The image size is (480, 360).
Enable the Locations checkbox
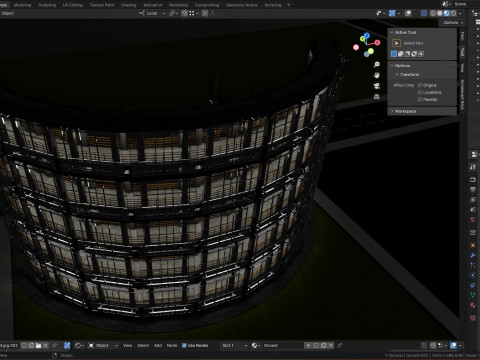[420, 92]
